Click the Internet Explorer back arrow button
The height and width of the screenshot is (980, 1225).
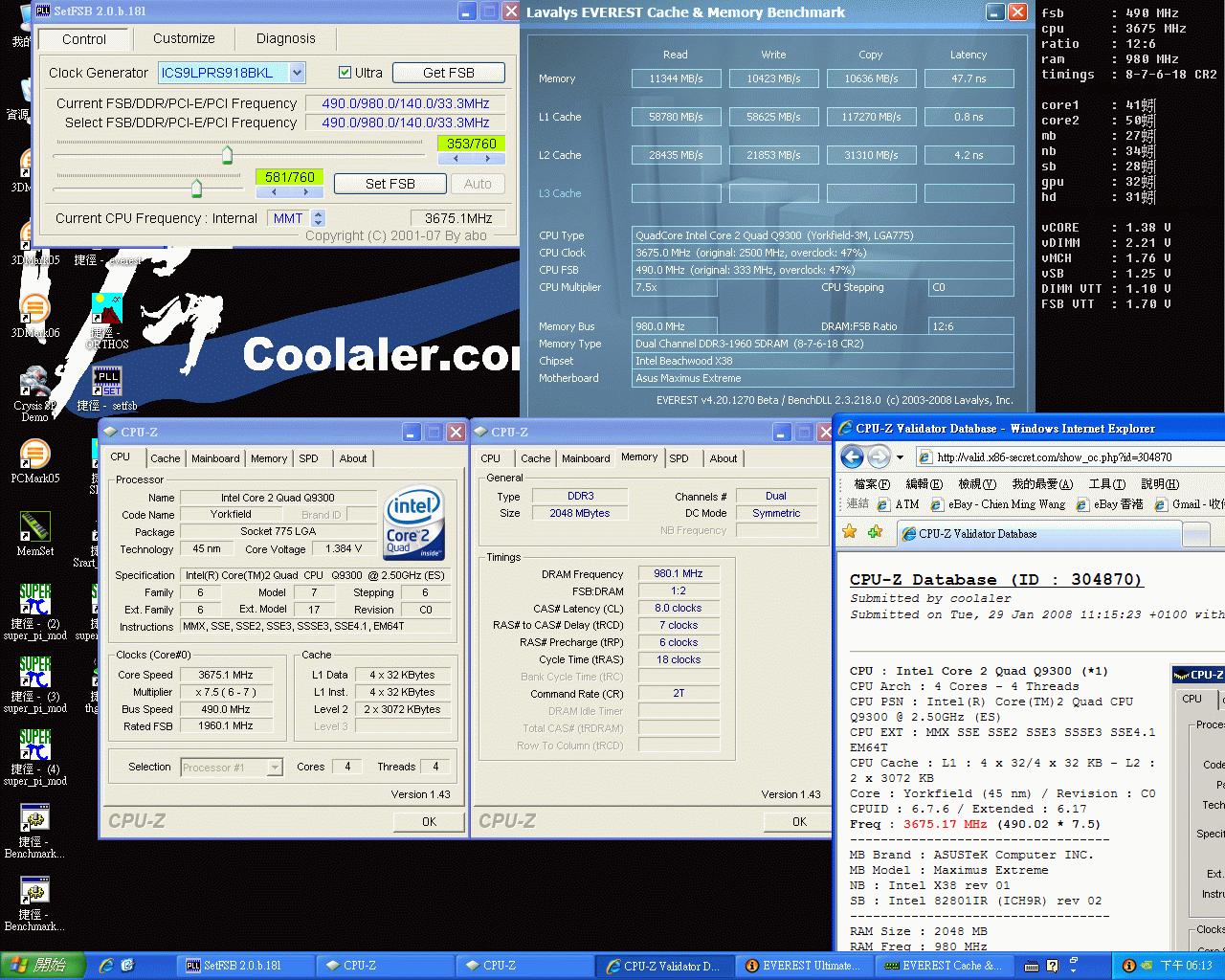coord(852,457)
